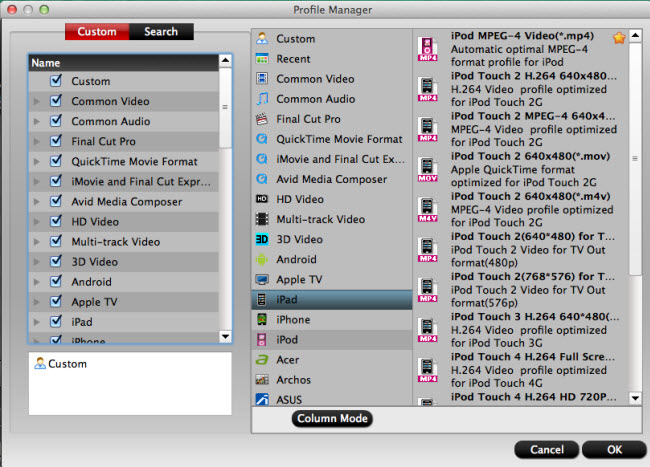Click the Android robot icon
Screen dimensions: 650x467
click(x=262, y=259)
